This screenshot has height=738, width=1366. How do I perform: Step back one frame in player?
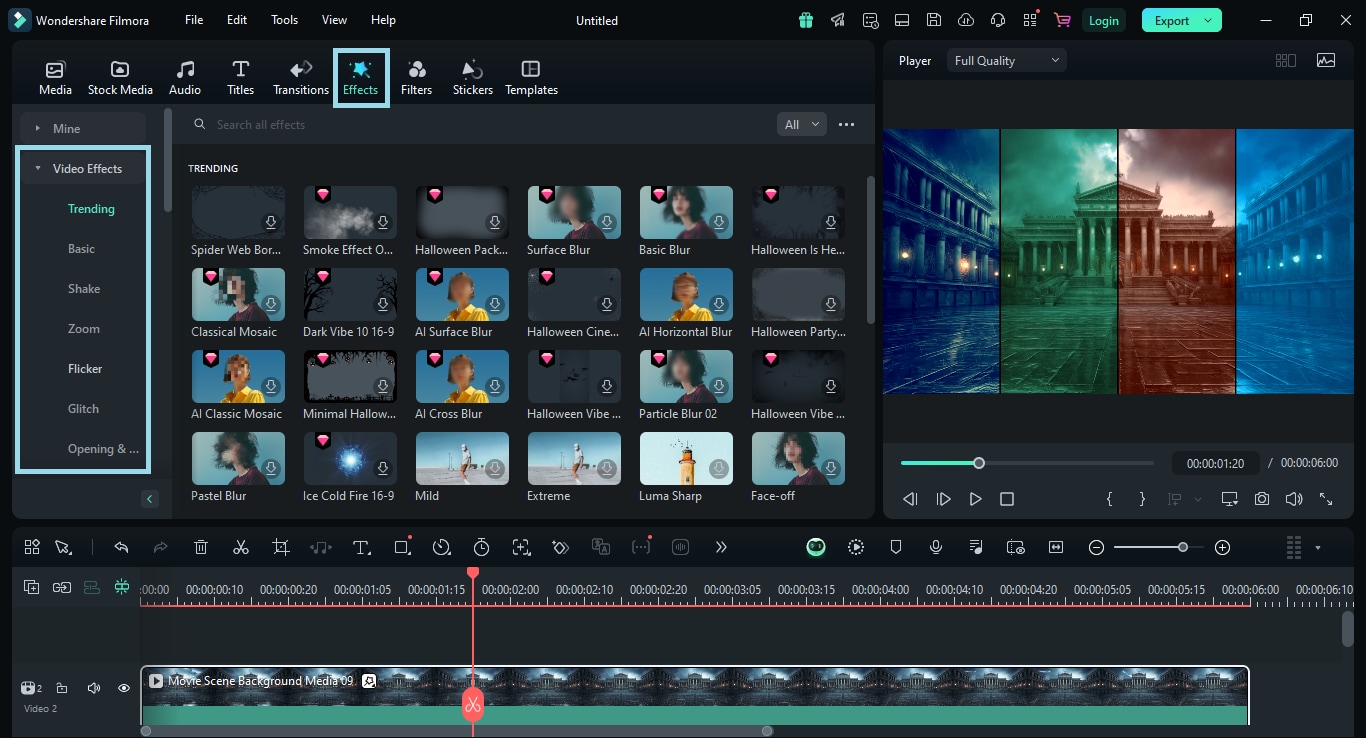coord(910,498)
